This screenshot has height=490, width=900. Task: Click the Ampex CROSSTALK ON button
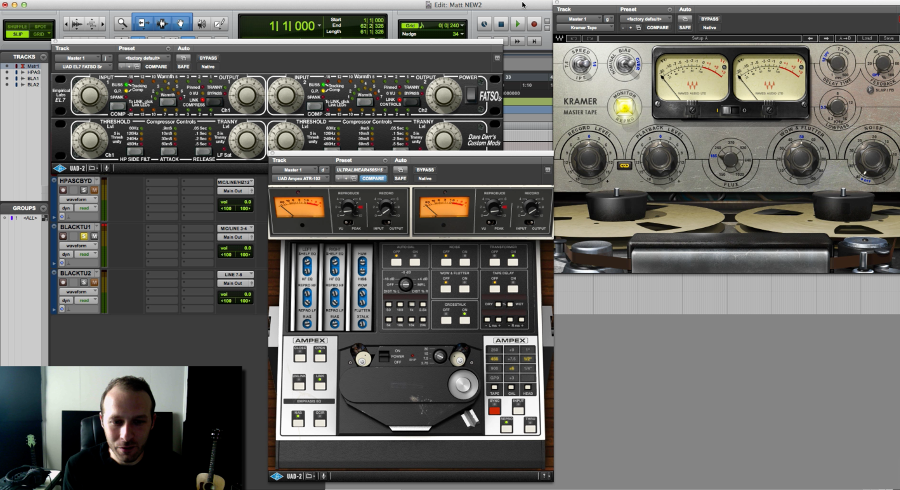point(464,320)
